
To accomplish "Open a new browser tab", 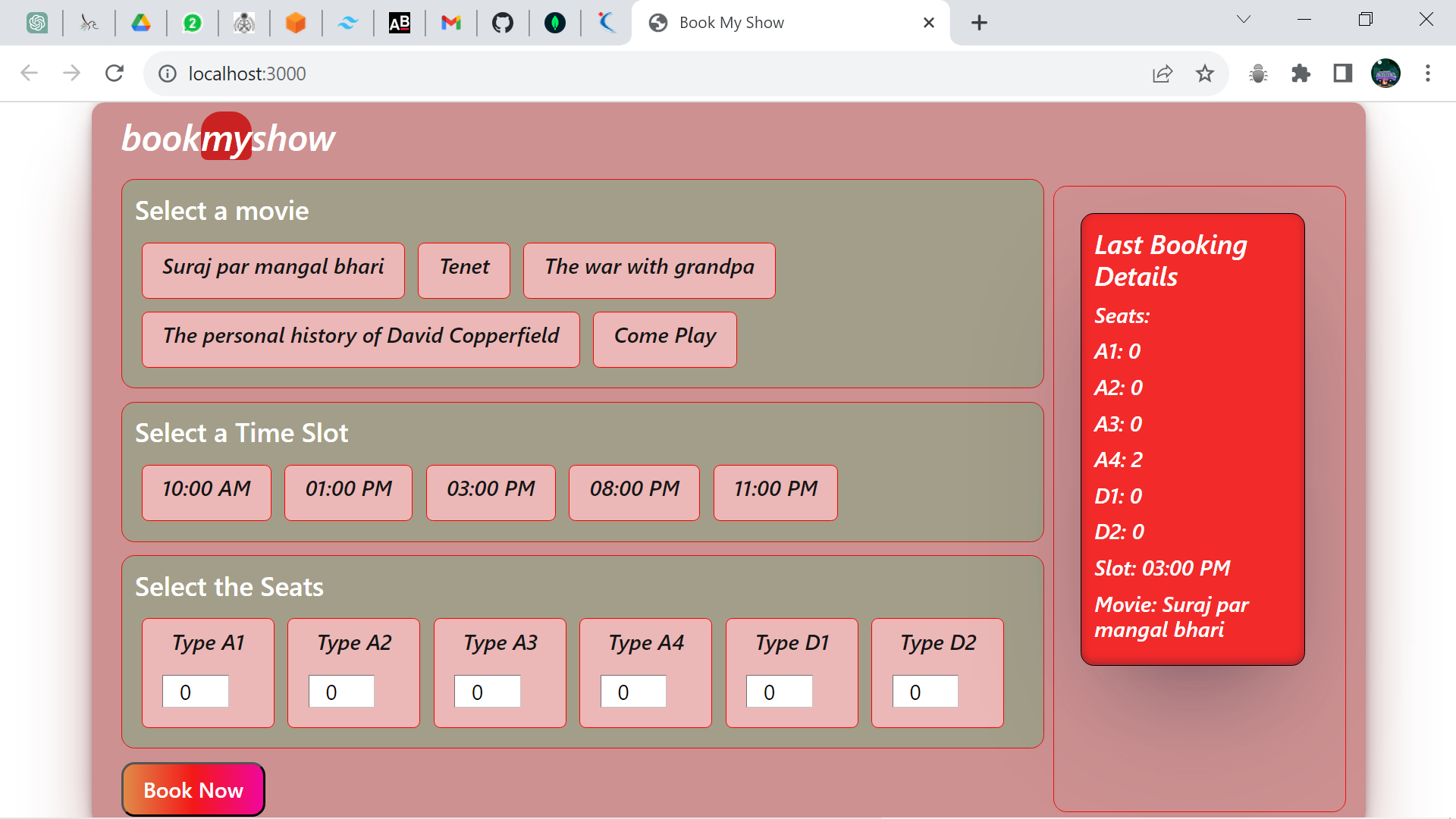I will (979, 23).
